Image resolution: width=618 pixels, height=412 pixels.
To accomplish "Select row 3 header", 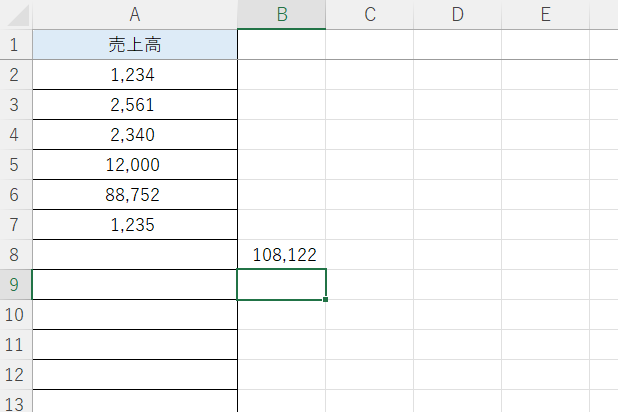I will click(16, 105).
